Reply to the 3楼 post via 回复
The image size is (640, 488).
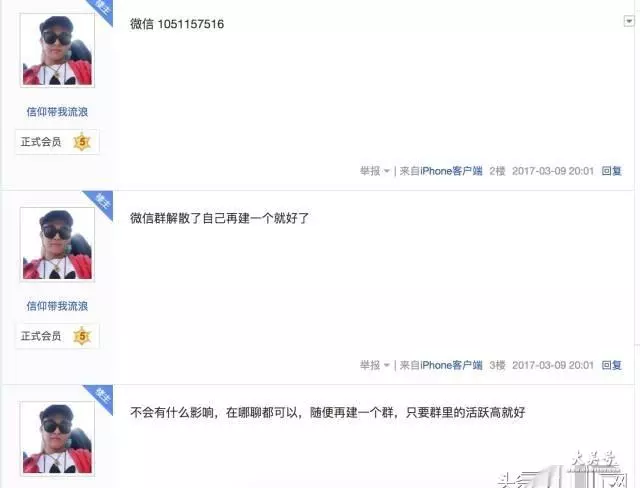click(x=611, y=365)
